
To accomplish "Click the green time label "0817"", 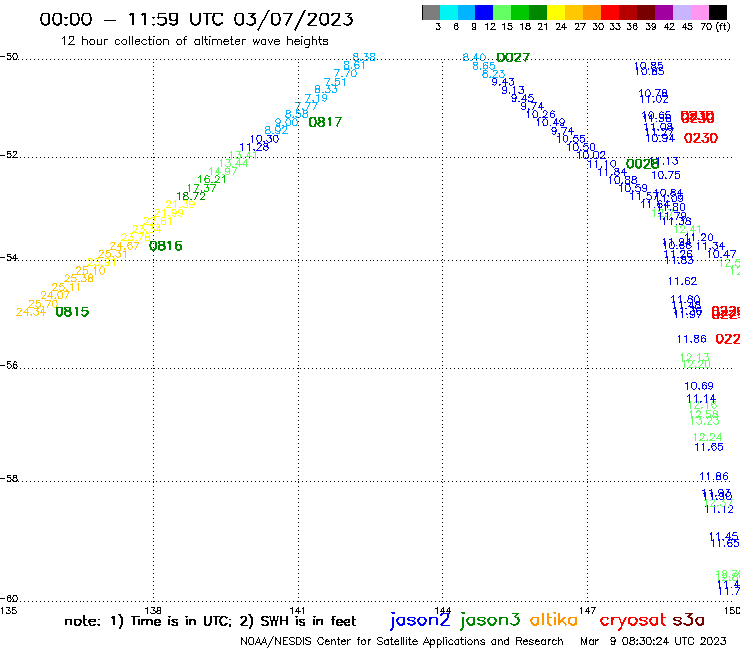I will point(325,122).
